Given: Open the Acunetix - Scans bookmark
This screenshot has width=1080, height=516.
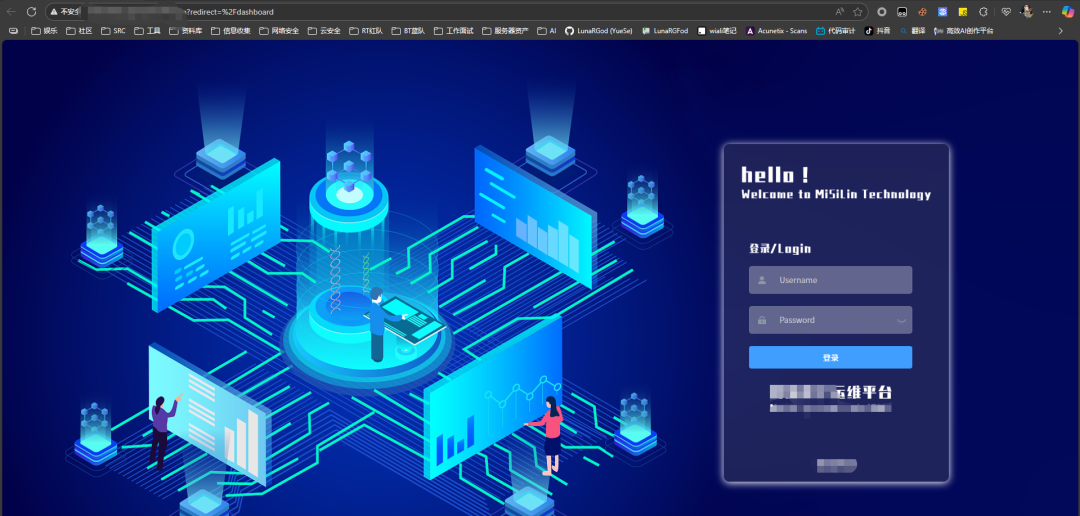Looking at the screenshot, I should click(x=777, y=30).
